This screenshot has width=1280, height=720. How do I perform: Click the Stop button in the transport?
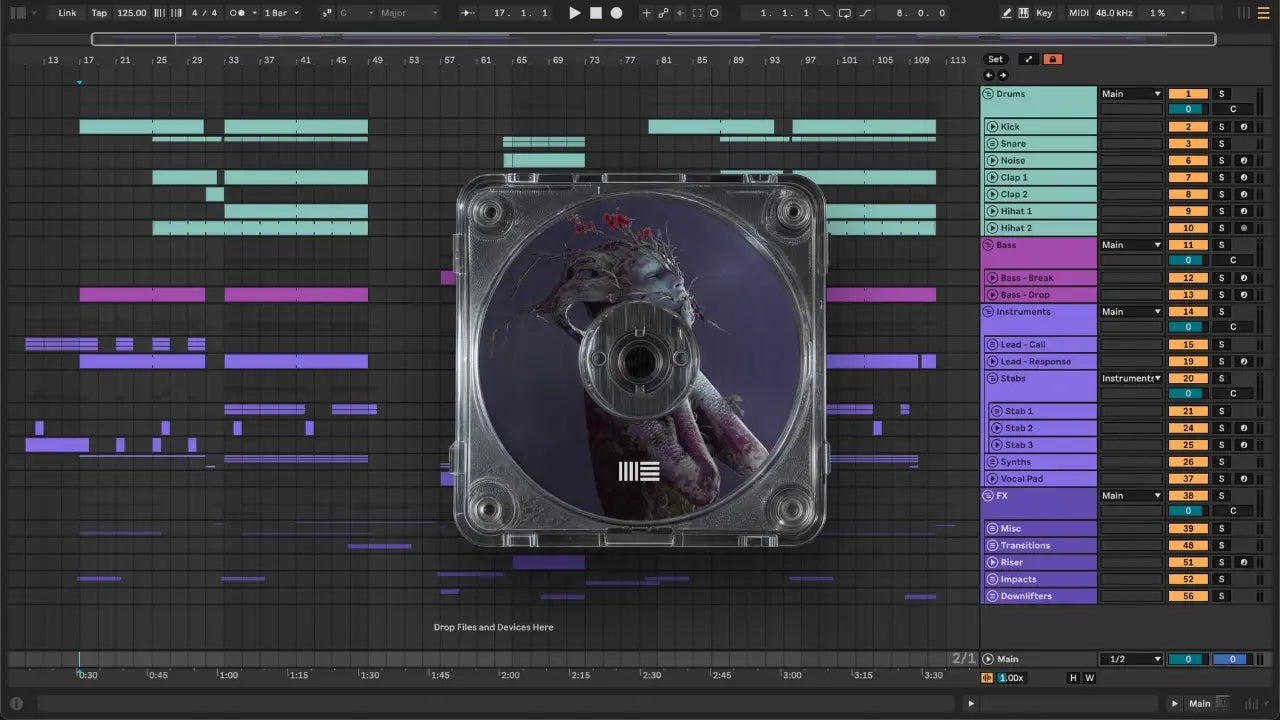[595, 13]
